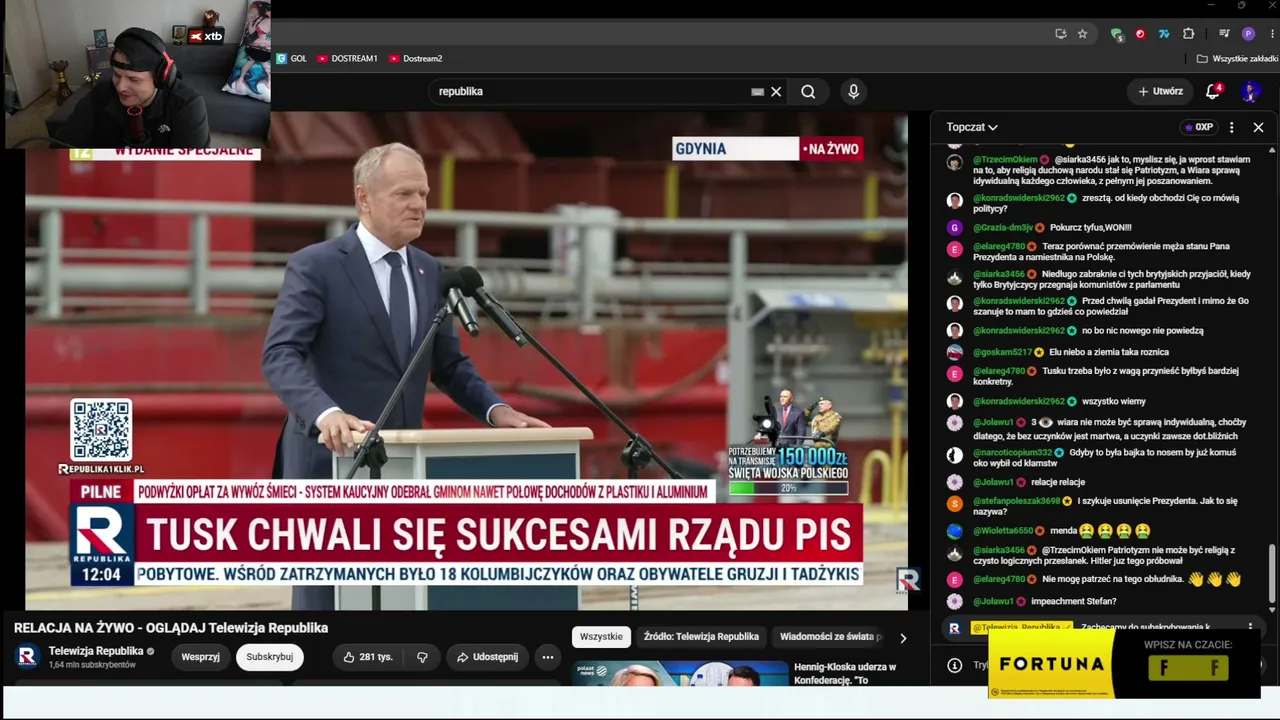This screenshot has width=1280, height=720.
Task: Open the Hennig-Kloska recommended video thumbnail
Action: pyautogui.click(x=680, y=673)
